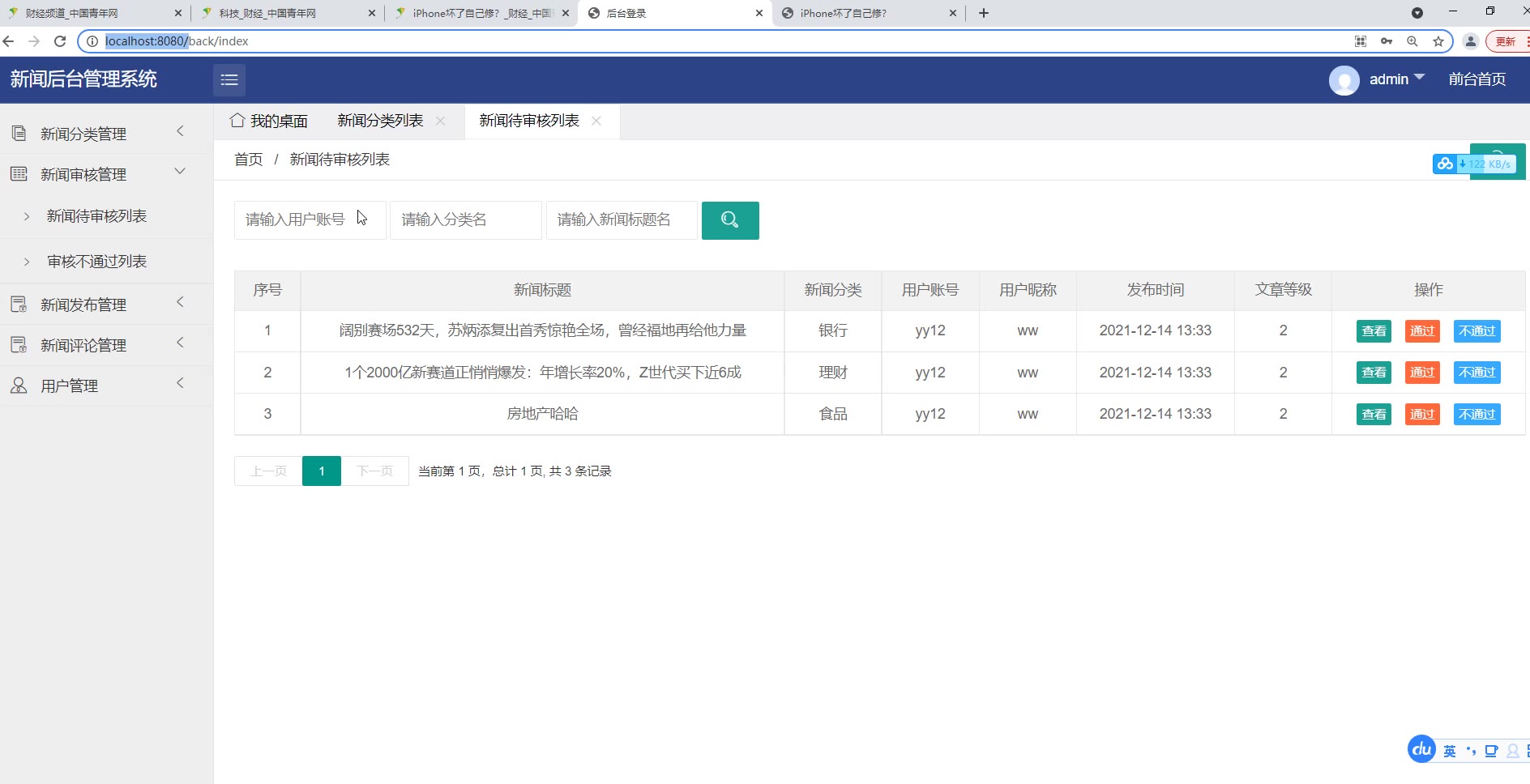This screenshot has height=784, width=1530.
Task: Expand the 新闻分类管理 menu chevron
Action: [x=181, y=131]
